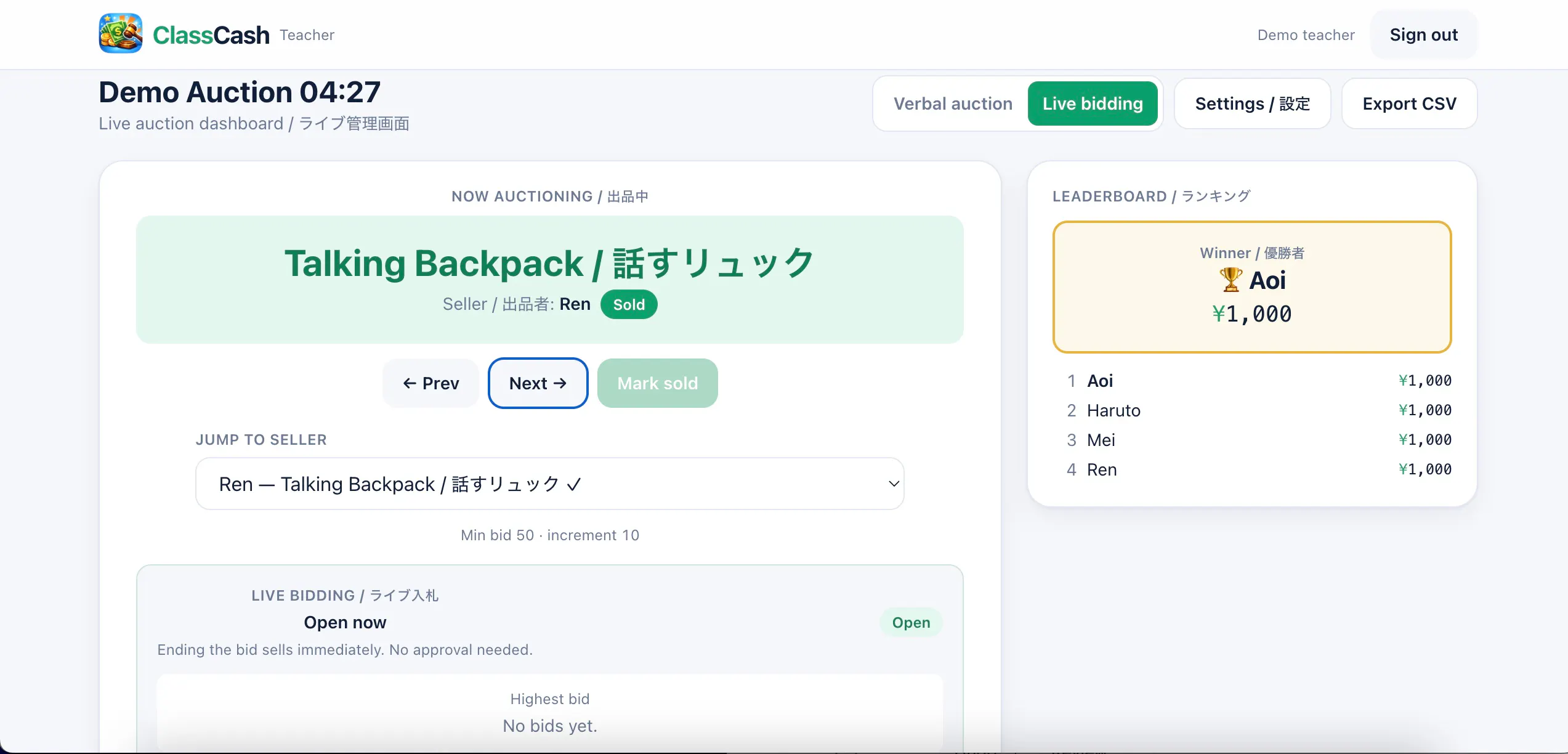Expand the Jump to Seller dropdown

549,484
